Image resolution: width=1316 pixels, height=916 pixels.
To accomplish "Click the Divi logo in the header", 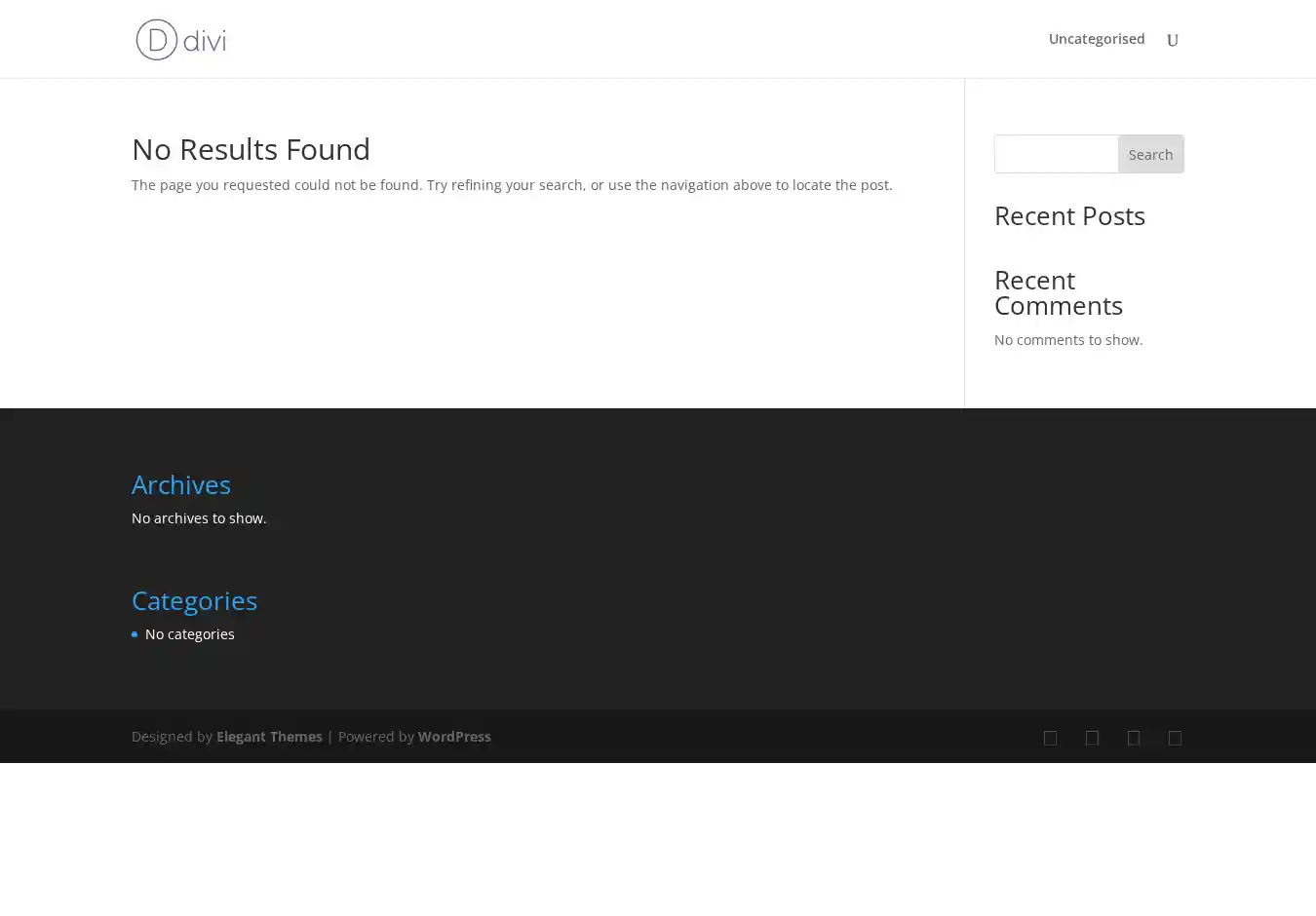I will [181, 40].
